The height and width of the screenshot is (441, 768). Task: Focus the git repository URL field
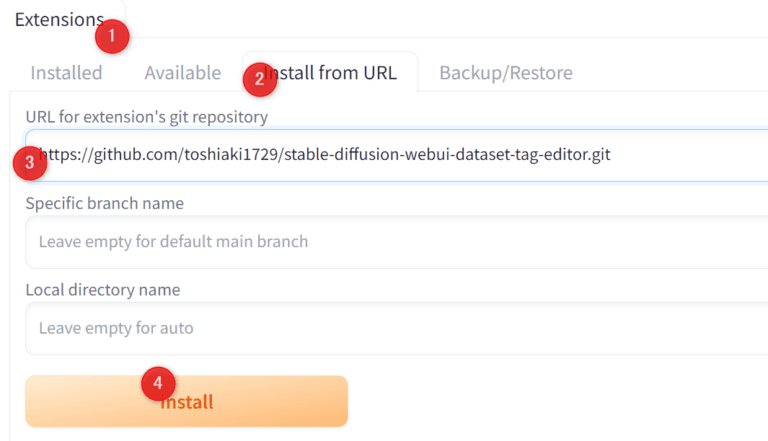coord(400,155)
